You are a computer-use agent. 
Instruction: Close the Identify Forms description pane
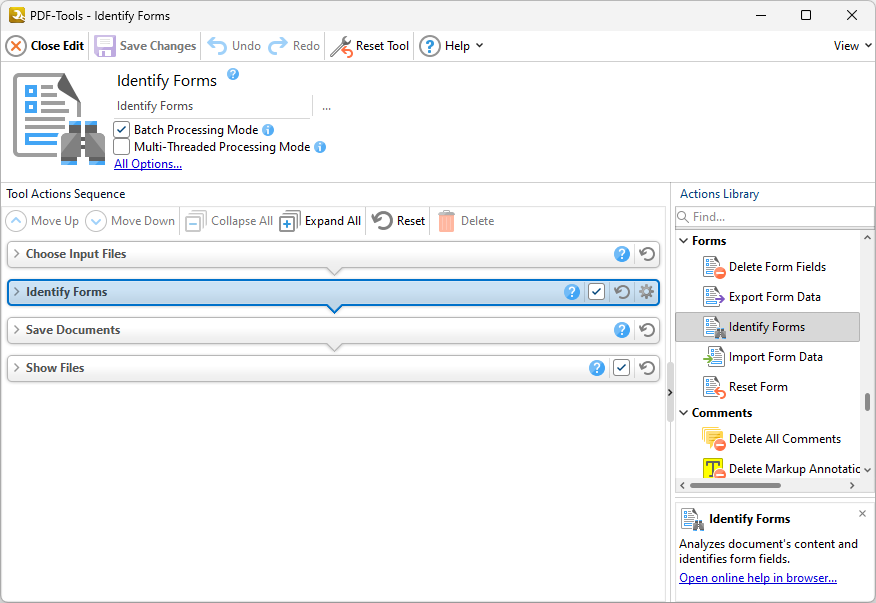(x=862, y=514)
